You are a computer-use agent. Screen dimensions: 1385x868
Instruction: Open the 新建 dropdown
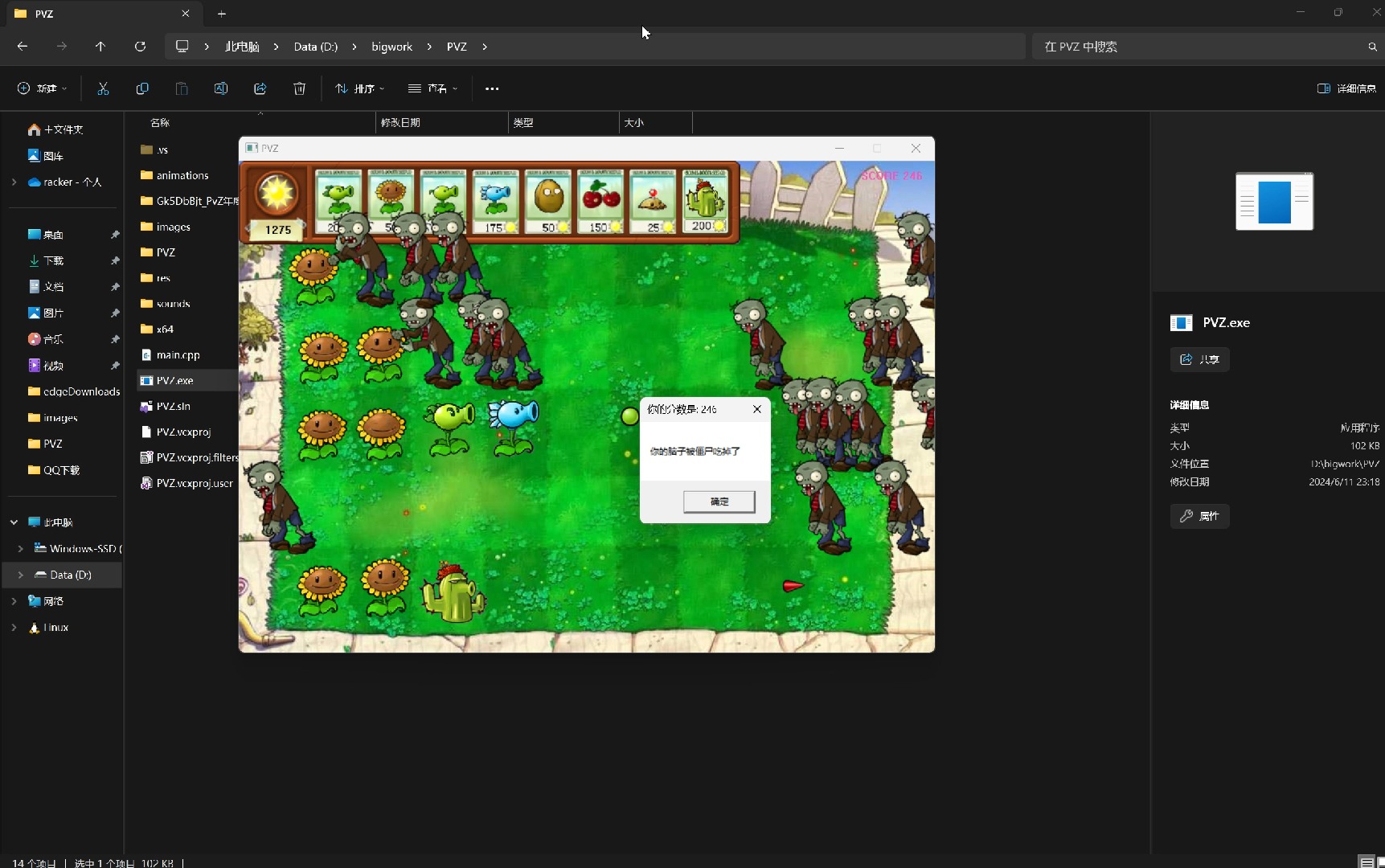point(42,88)
